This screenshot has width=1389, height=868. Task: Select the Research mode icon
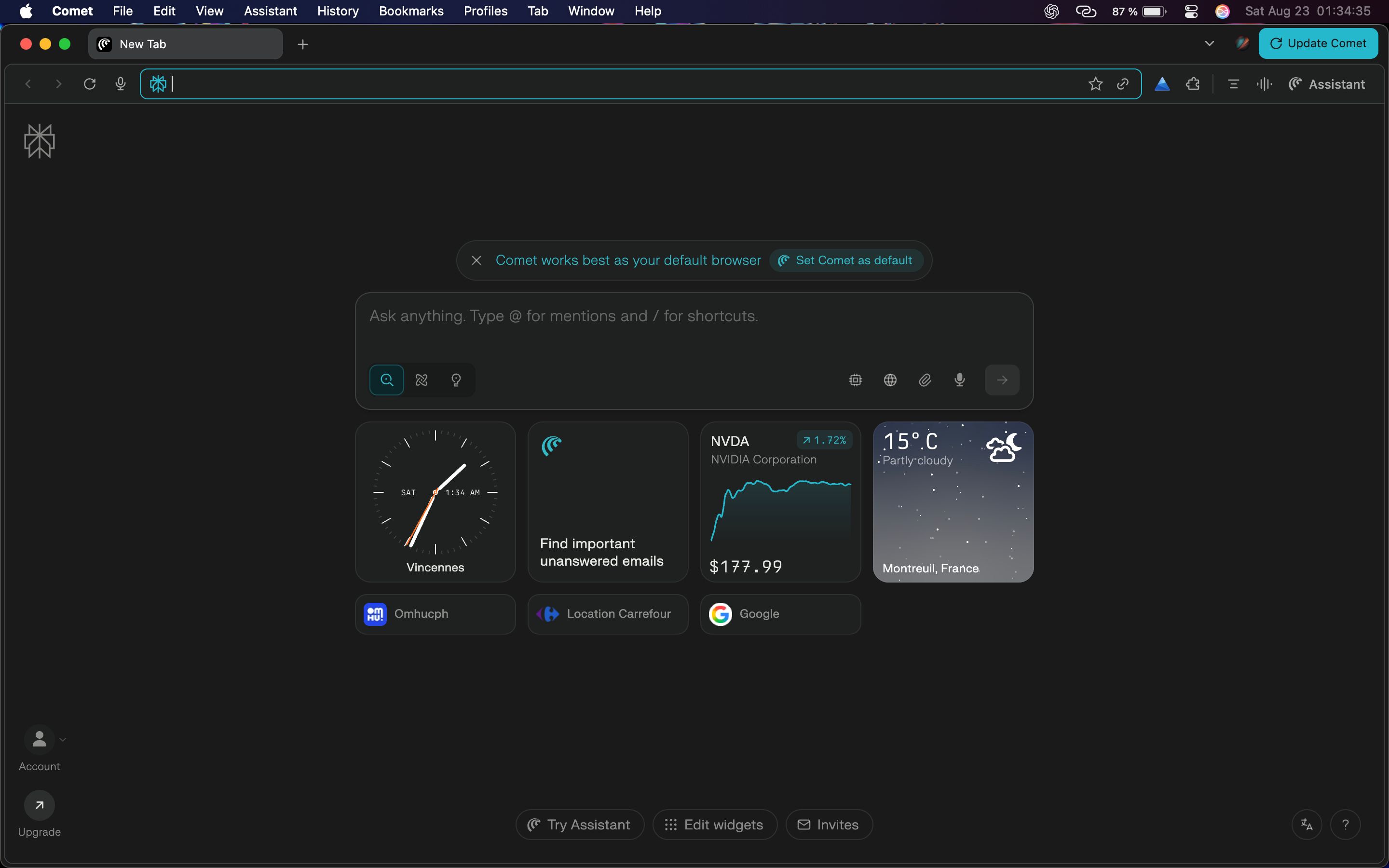pyautogui.click(x=422, y=380)
